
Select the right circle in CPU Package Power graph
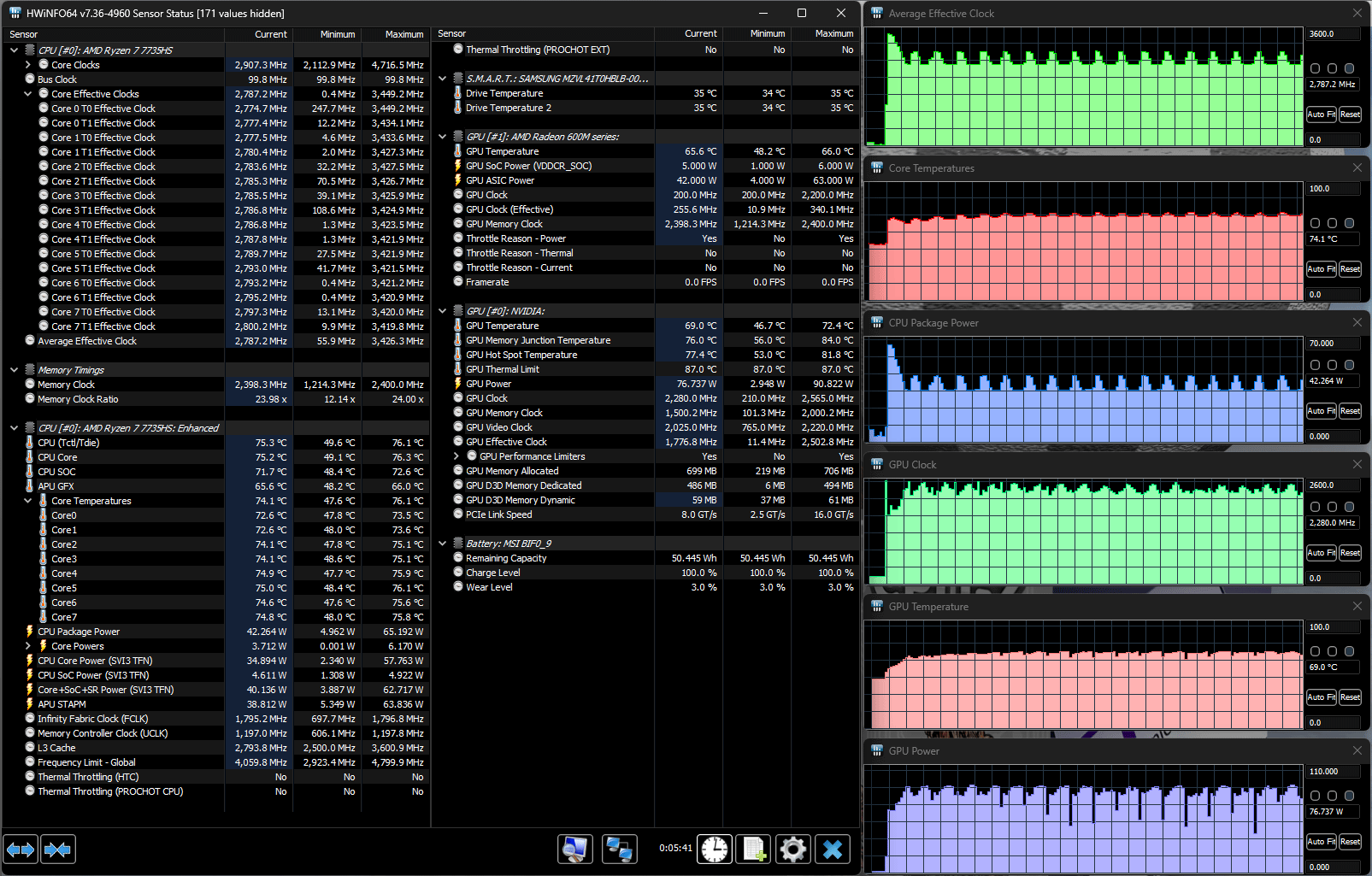1350,365
